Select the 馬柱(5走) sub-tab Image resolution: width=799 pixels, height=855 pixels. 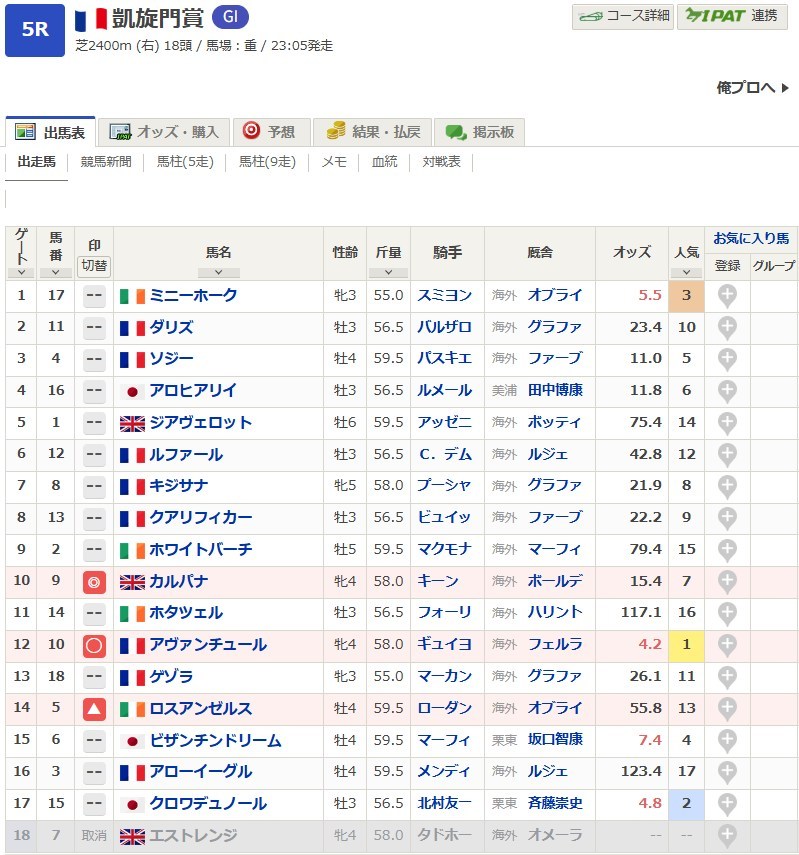click(182, 162)
